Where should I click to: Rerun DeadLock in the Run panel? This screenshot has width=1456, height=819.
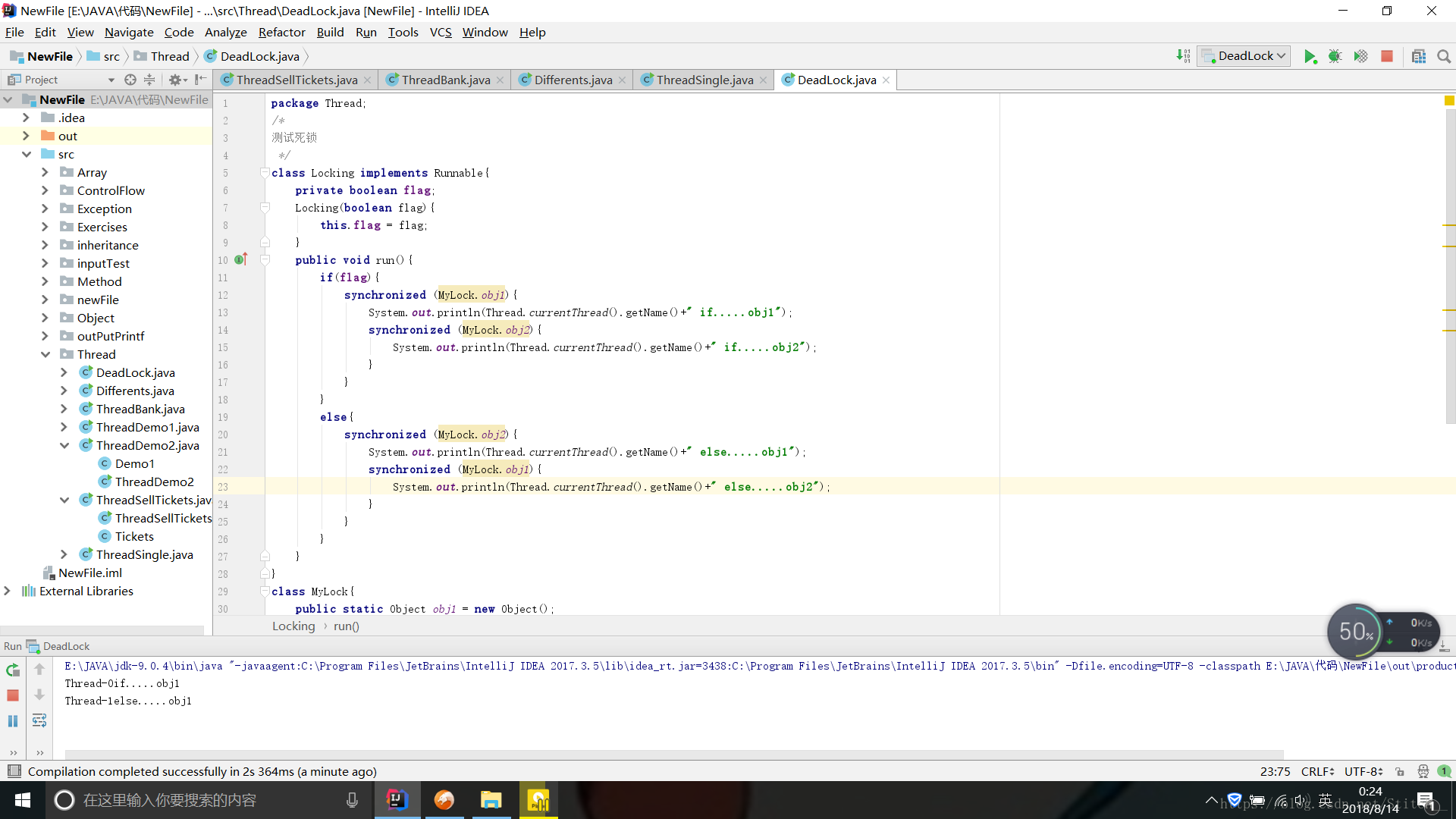pyautogui.click(x=13, y=670)
